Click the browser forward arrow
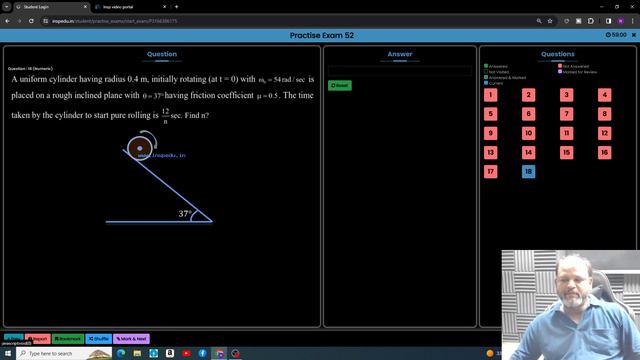This screenshot has width=640, height=360. [19, 21]
